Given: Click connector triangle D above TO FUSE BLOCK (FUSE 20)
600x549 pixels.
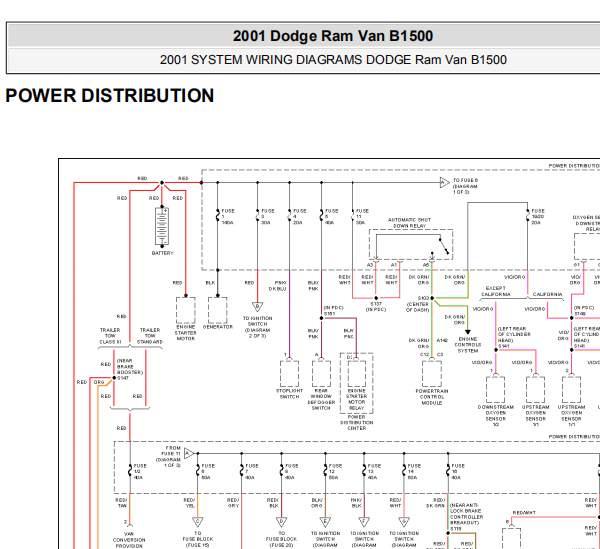Looking at the screenshot, I should click(281, 521).
